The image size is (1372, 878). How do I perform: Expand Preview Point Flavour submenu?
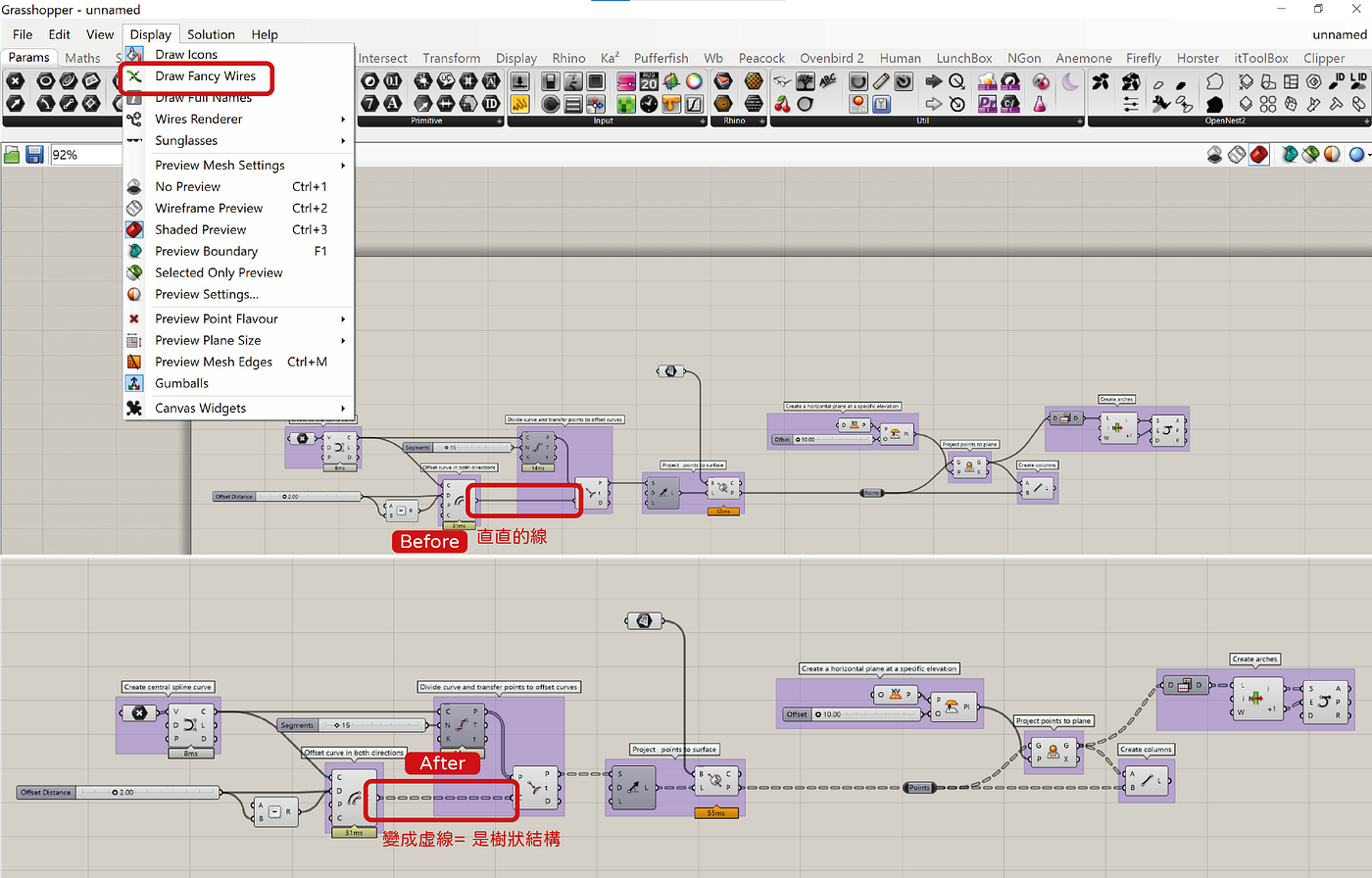(238, 318)
